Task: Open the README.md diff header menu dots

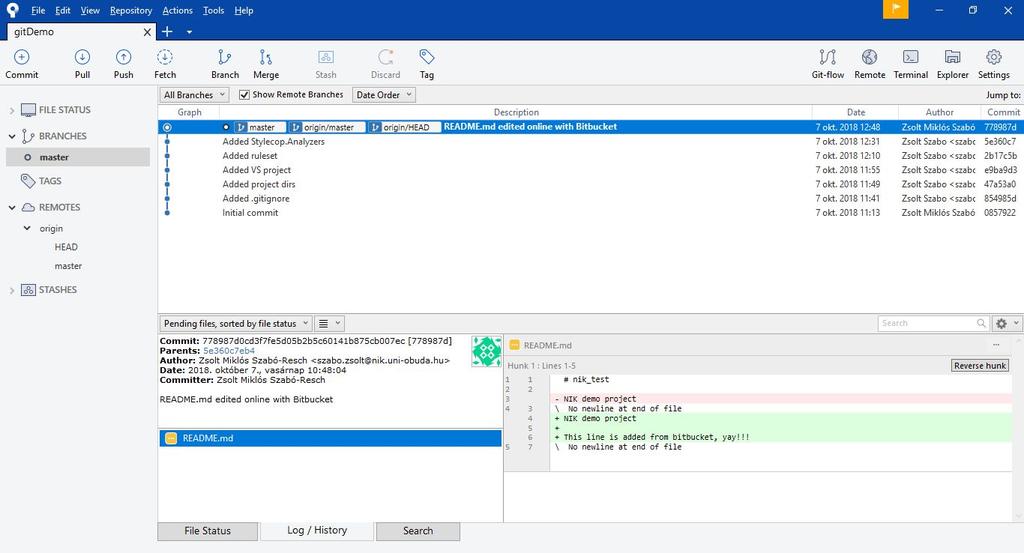Action: [x=996, y=345]
